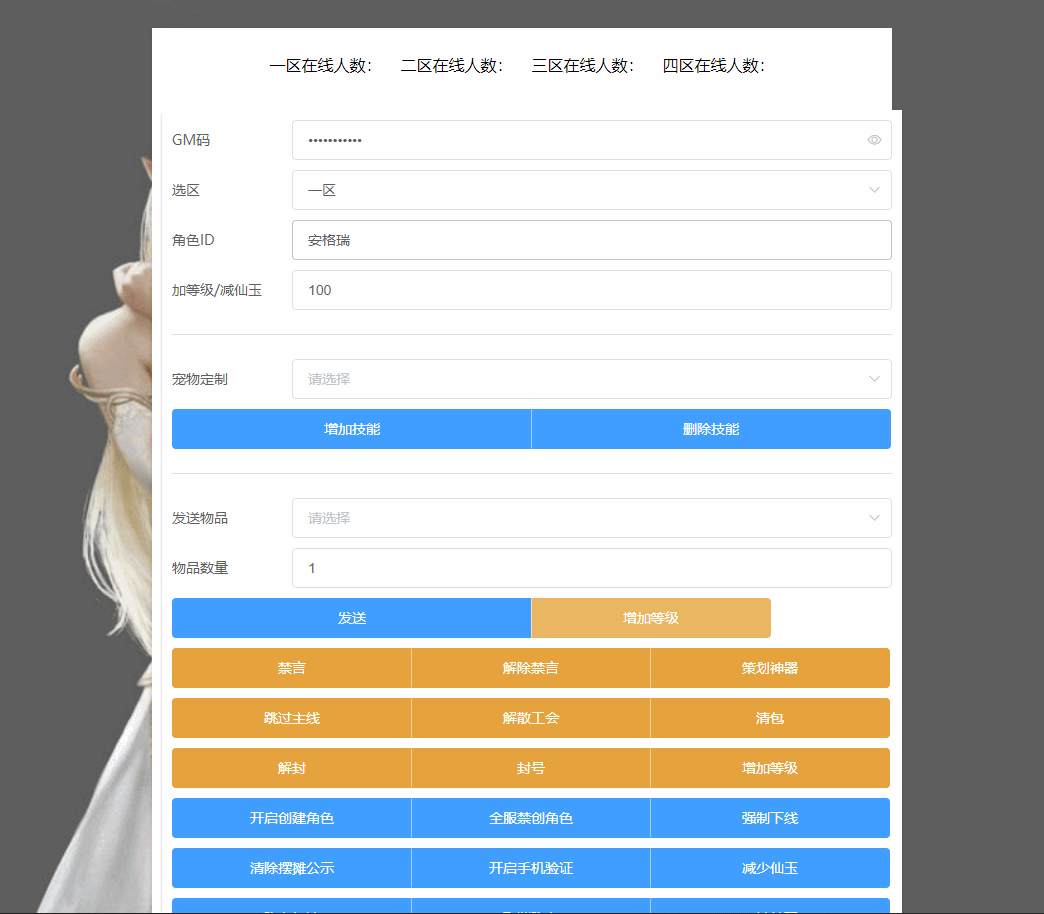Click the 解封 unban button
This screenshot has height=914, width=1044.
tap(291, 768)
